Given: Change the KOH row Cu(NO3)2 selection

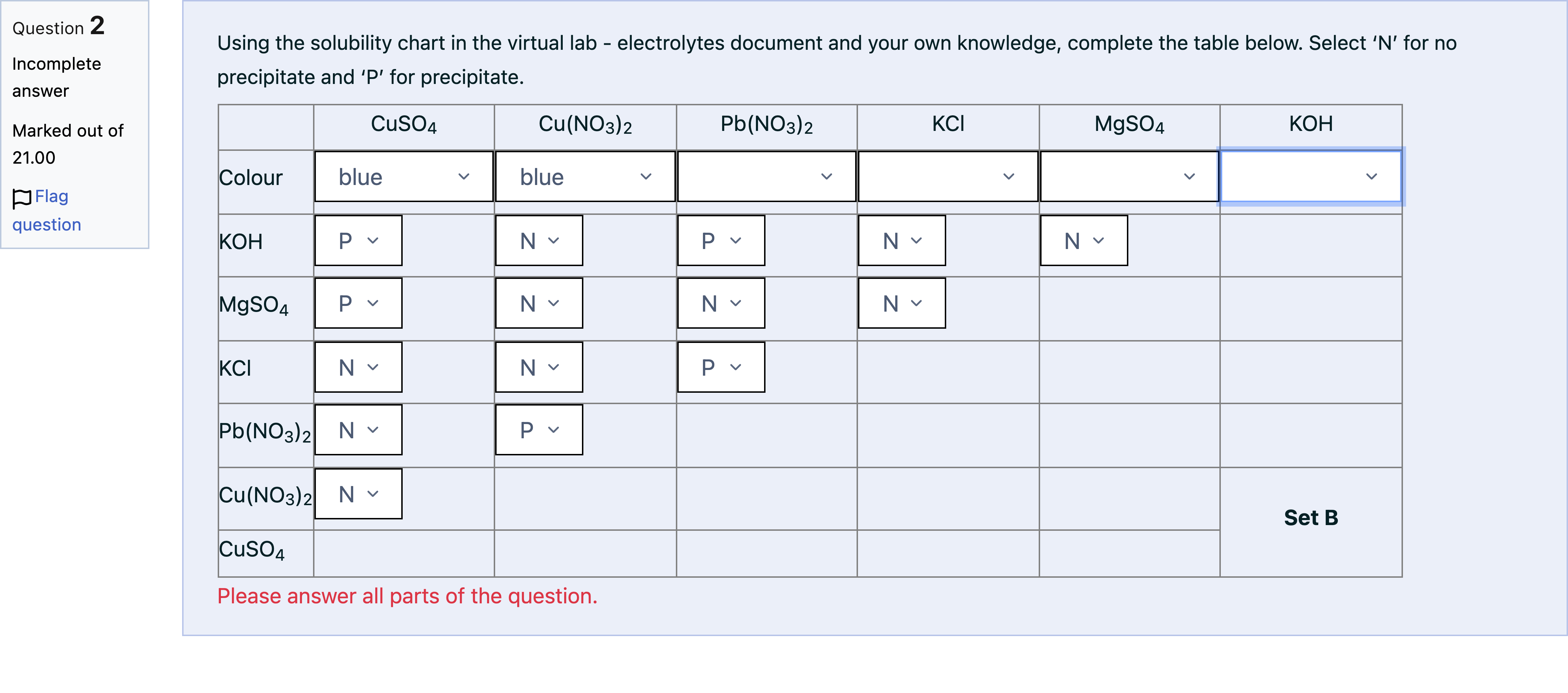Looking at the screenshot, I should tap(539, 240).
